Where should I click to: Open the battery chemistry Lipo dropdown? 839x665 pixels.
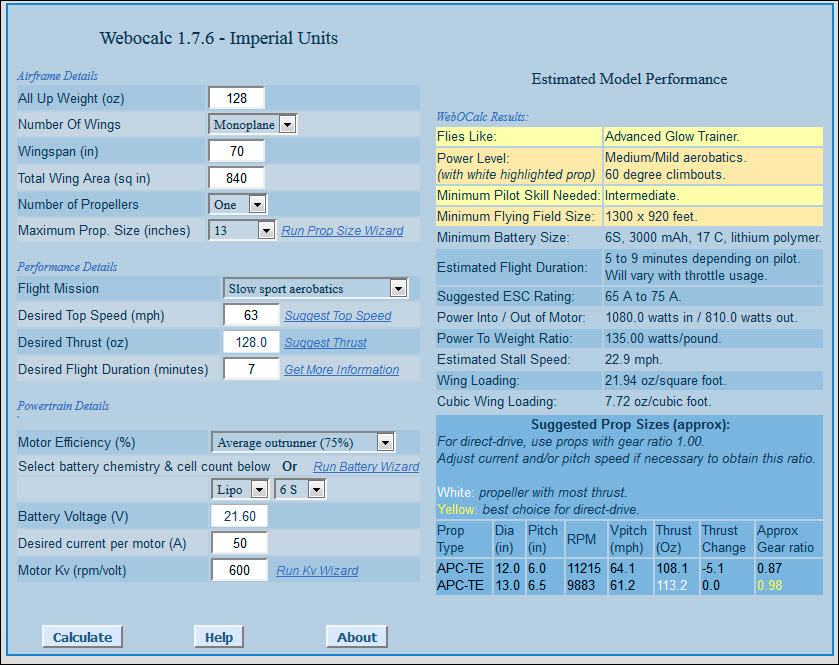pyautogui.click(x=258, y=489)
